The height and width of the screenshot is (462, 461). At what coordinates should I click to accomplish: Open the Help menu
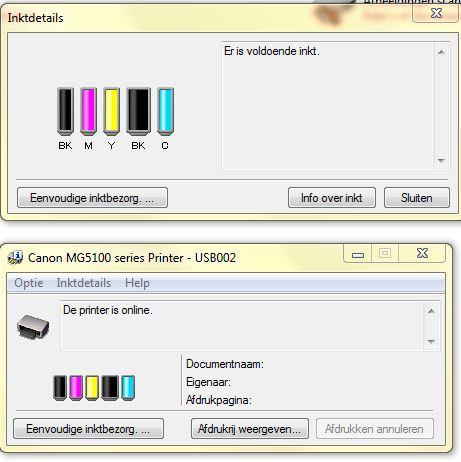pos(137,283)
